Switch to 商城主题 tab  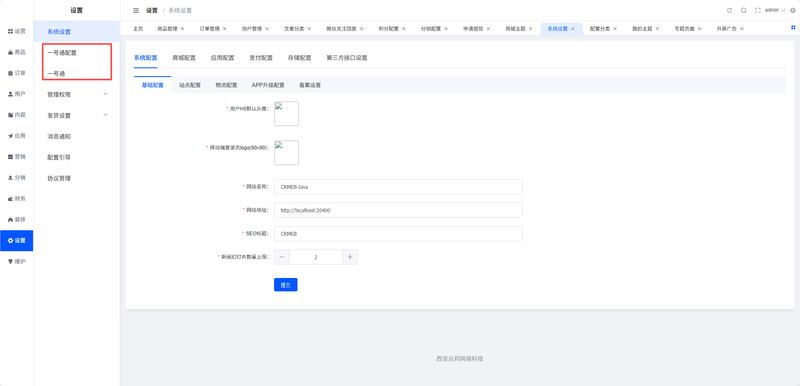coord(515,29)
